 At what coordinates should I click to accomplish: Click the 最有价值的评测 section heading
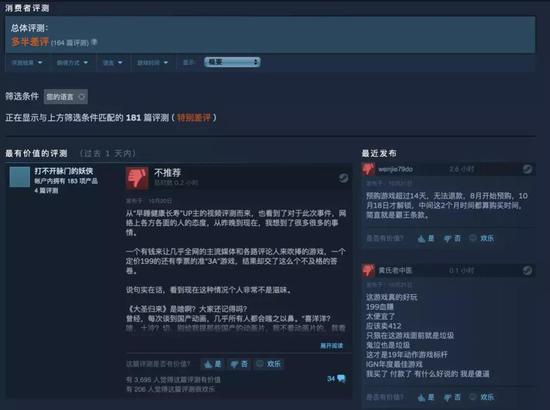tap(36, 153)
